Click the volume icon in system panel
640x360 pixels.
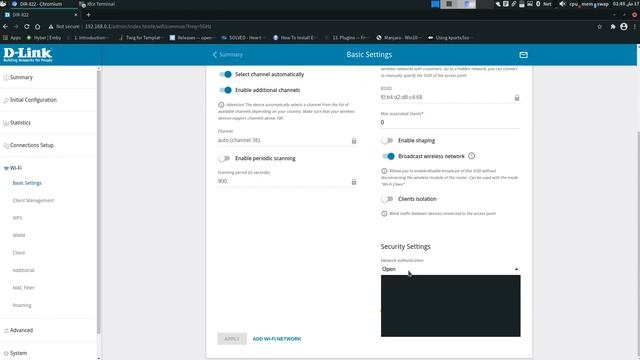pos(562,4)
